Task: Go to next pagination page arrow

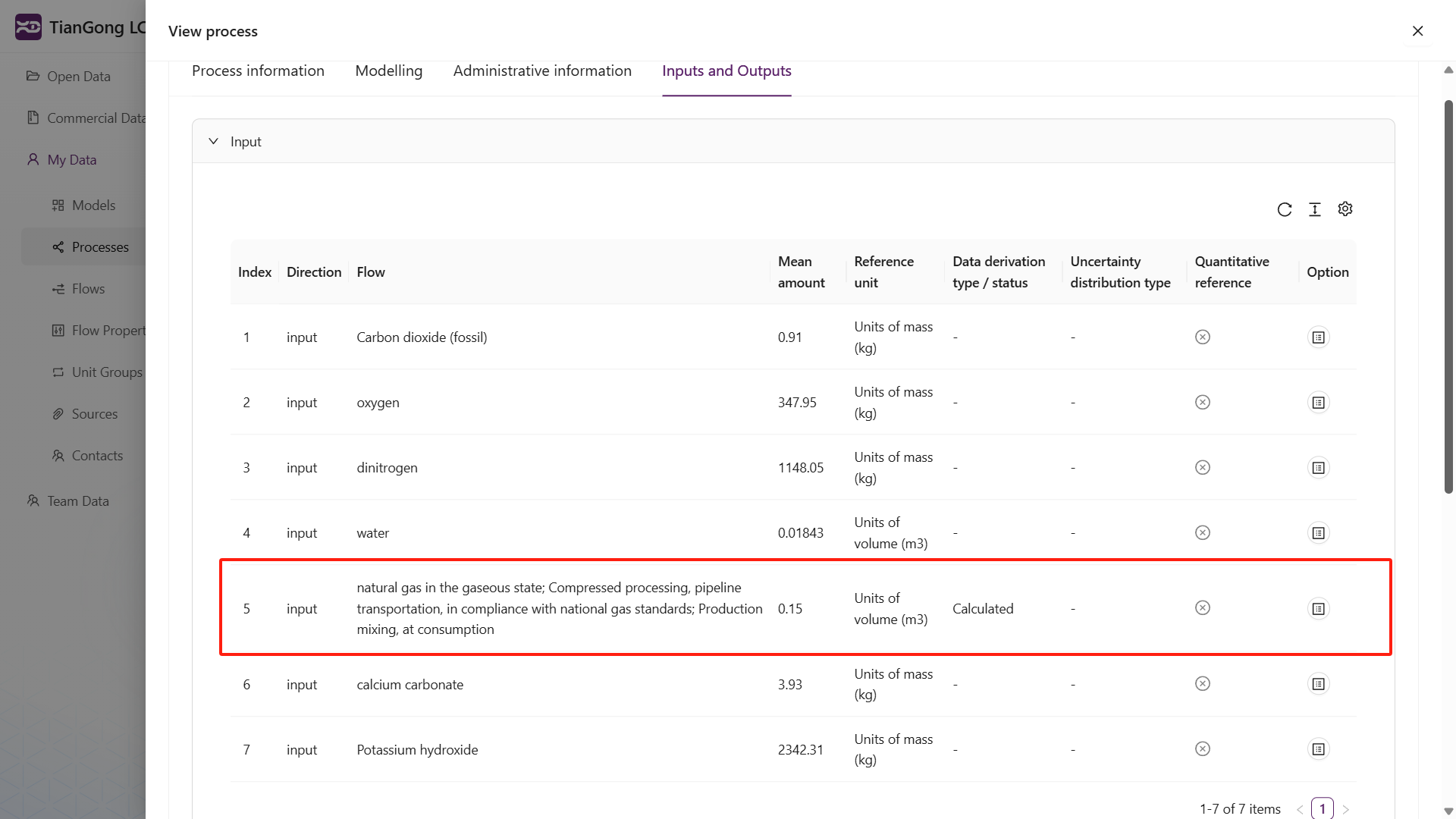Action: [x=1346, y=809]
